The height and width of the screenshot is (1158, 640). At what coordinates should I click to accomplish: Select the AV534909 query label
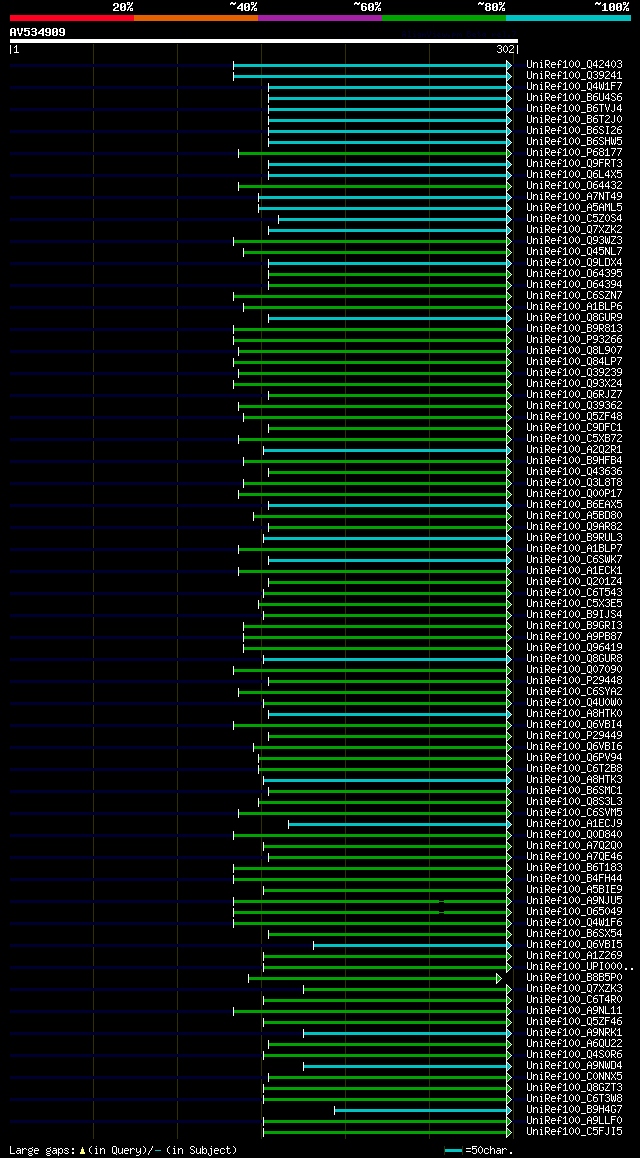click(x=38, y=32)
